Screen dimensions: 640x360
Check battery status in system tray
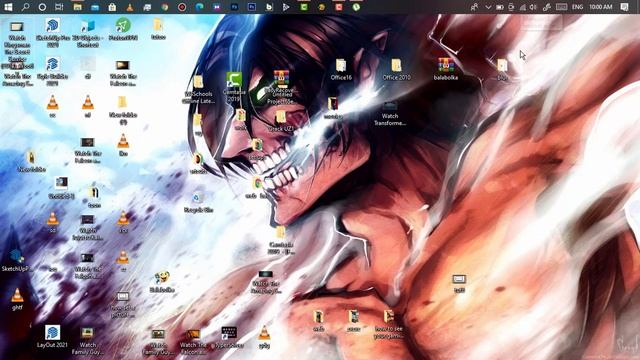pos(500,7)
